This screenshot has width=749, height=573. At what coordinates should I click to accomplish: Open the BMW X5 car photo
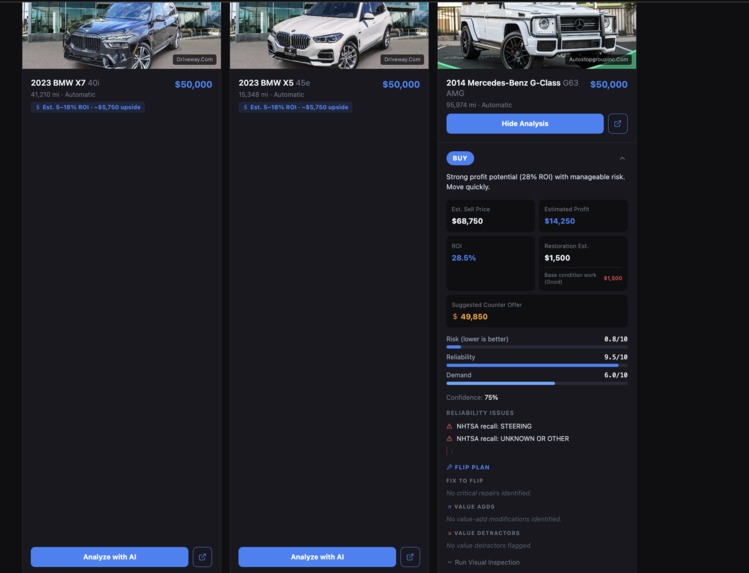pos(329,35)
